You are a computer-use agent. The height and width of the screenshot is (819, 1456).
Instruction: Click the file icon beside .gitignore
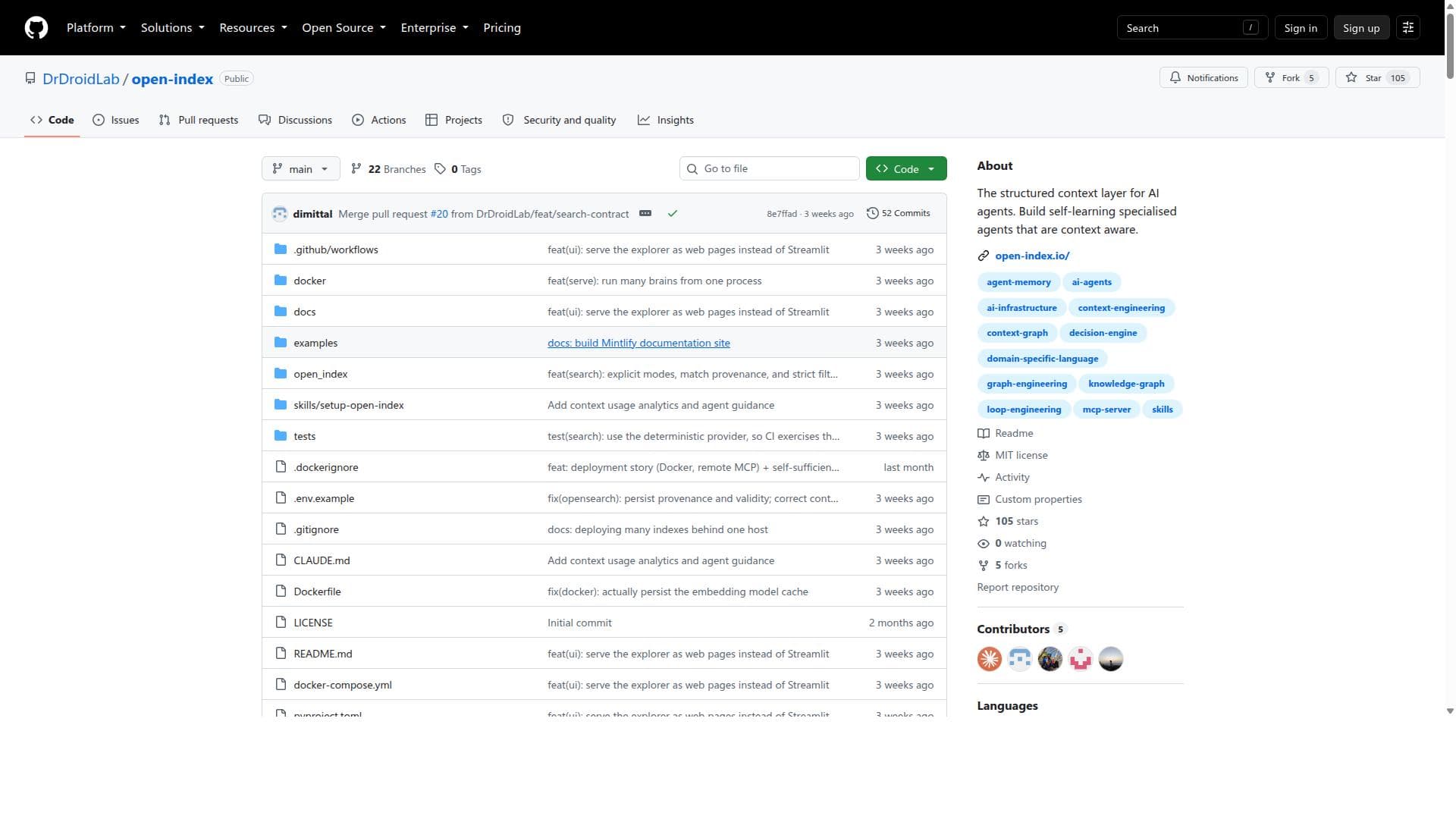pos(281,529)
